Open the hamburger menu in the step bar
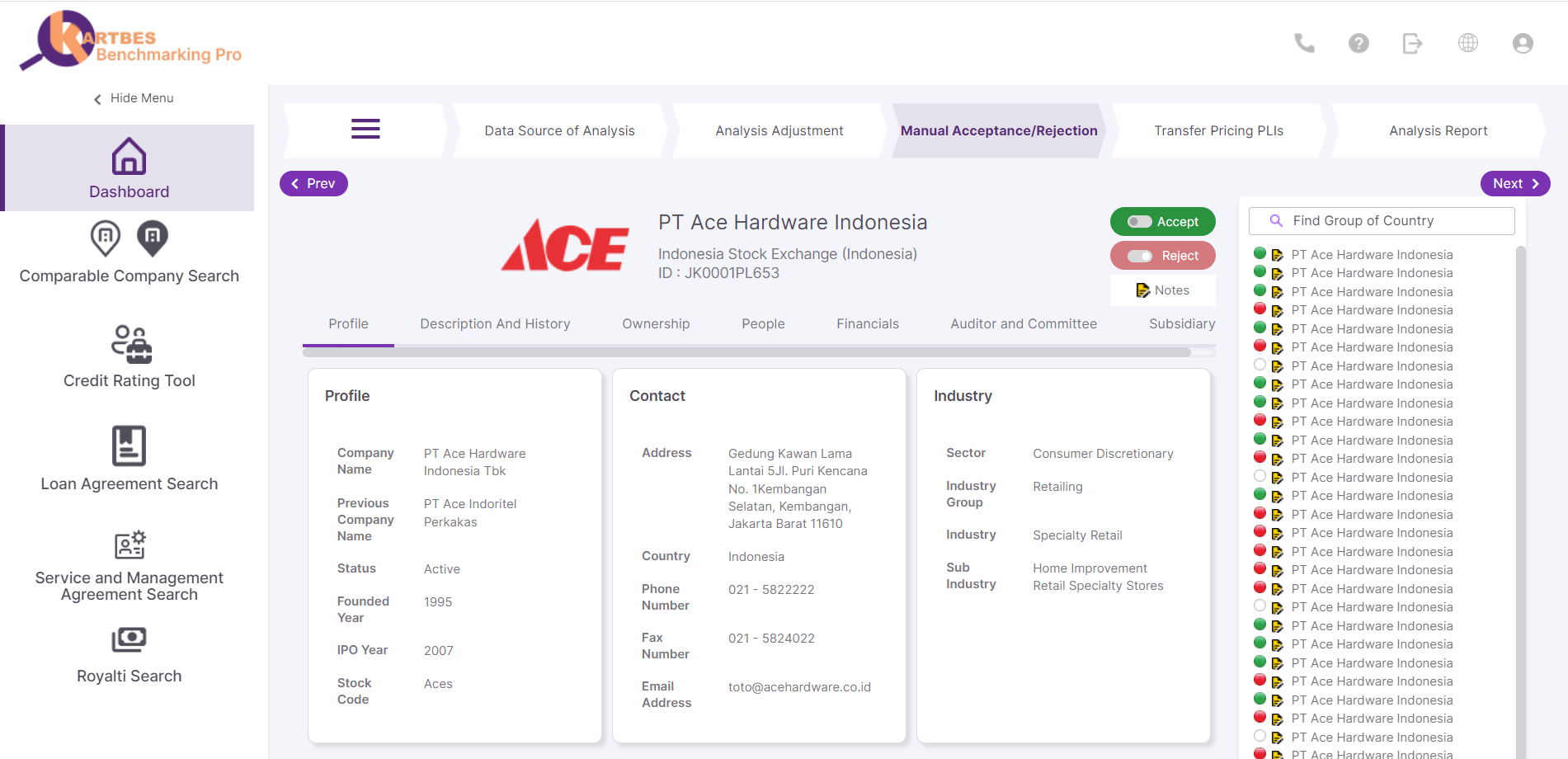 click(365, 129)
